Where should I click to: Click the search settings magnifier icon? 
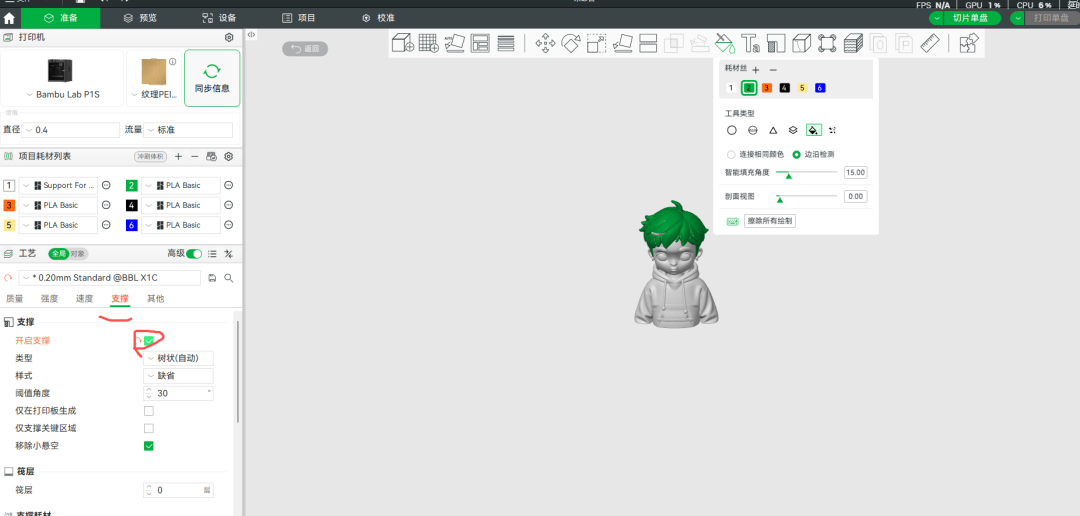click(x=229, y=278)
